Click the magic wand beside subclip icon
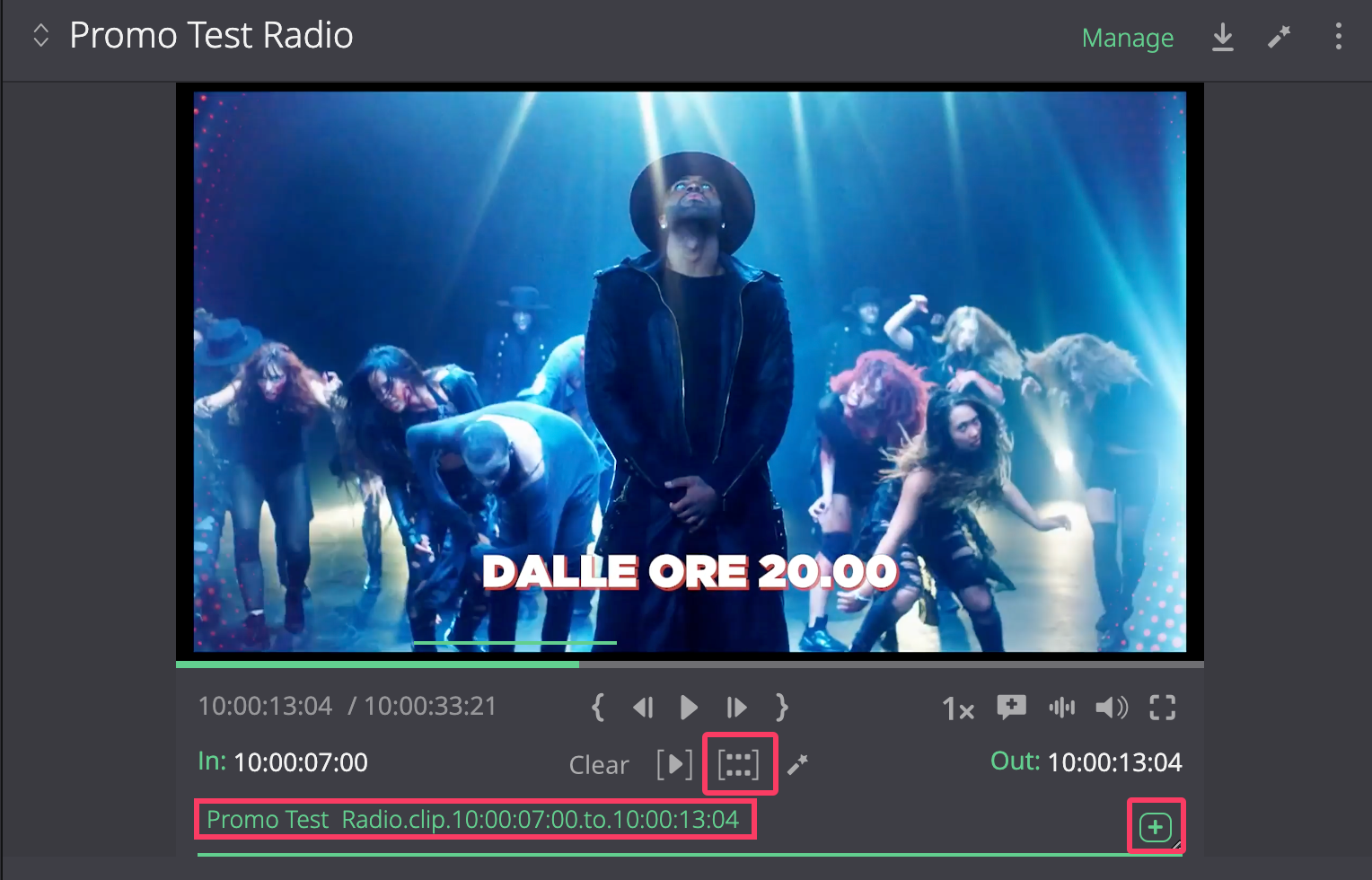The height and width of the screenshot is (880, 1372). click(x=797, y=764)
